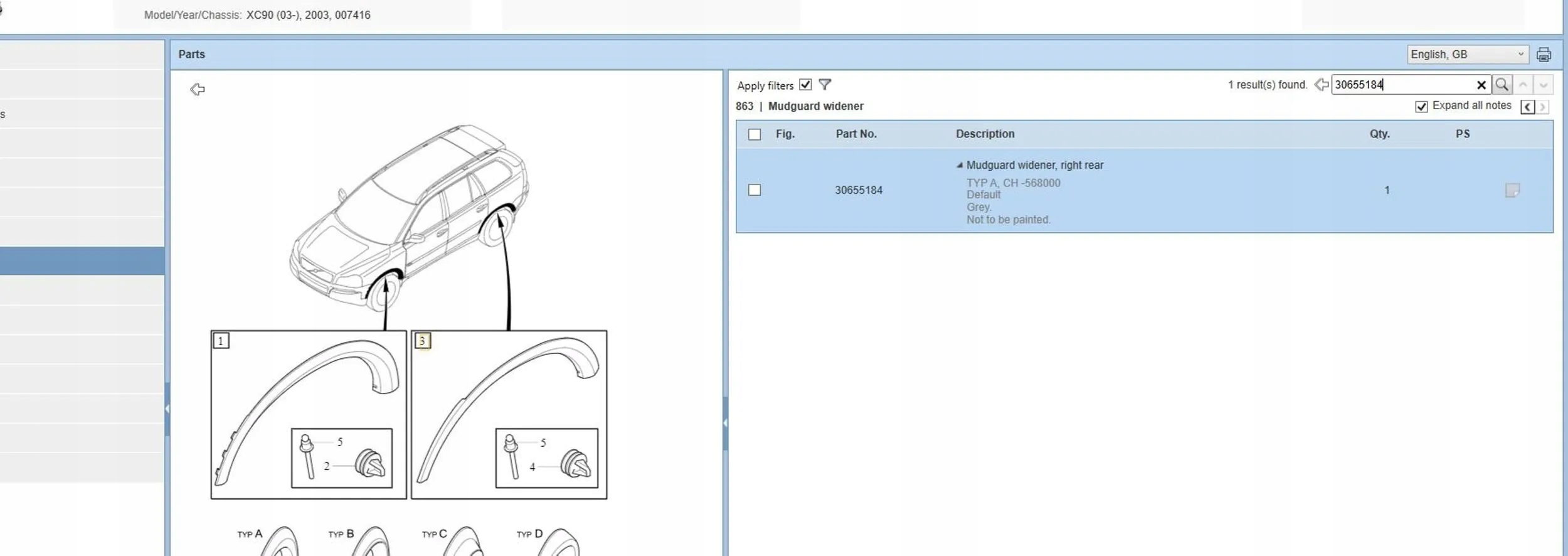This screenshot has height=556, width=1568.
Task: Collapse the diagram panel splitter handle
Action: (725, 423)
